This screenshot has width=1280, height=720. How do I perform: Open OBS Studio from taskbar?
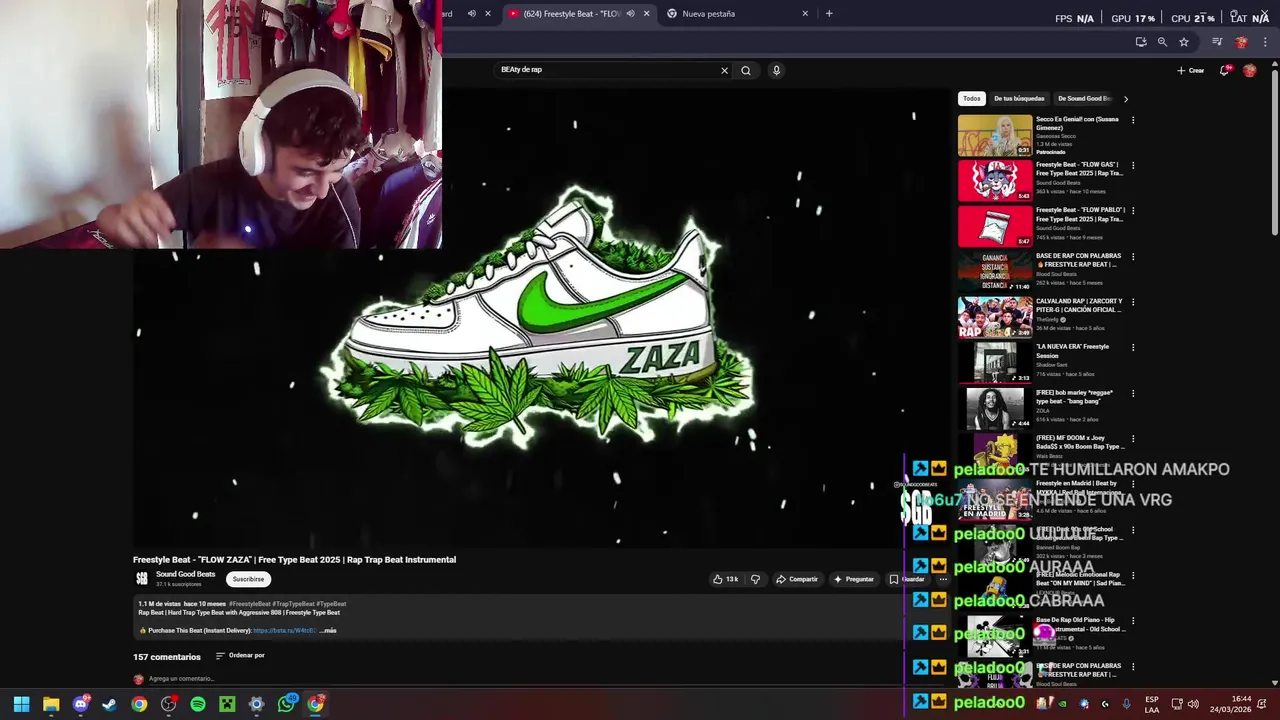point(168,704)
